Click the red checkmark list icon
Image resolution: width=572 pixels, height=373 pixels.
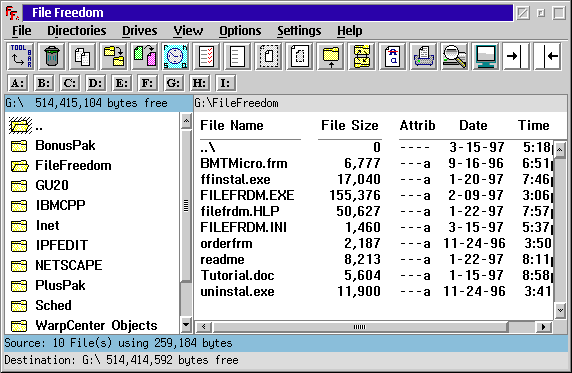206,56
